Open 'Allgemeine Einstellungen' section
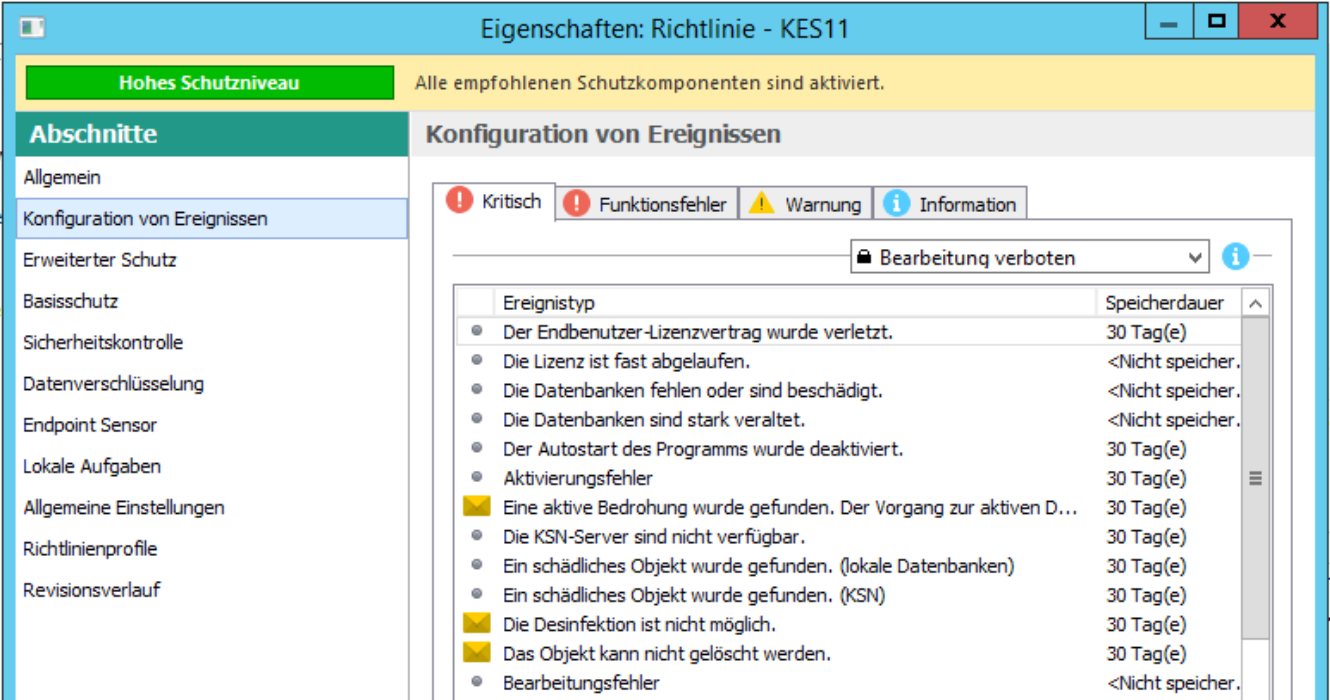 pyautogui.click(x=212, y=507)
